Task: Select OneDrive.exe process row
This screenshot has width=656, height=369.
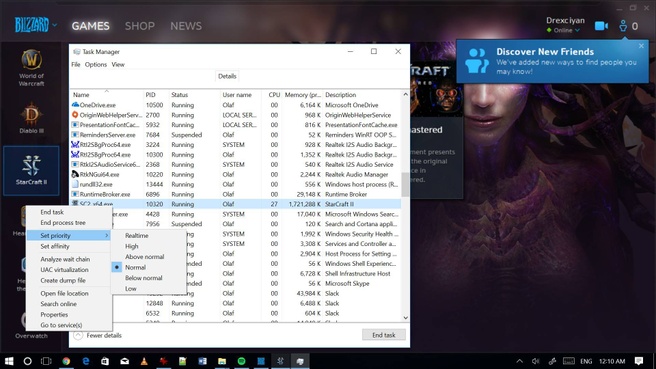Action: (236, 105)
